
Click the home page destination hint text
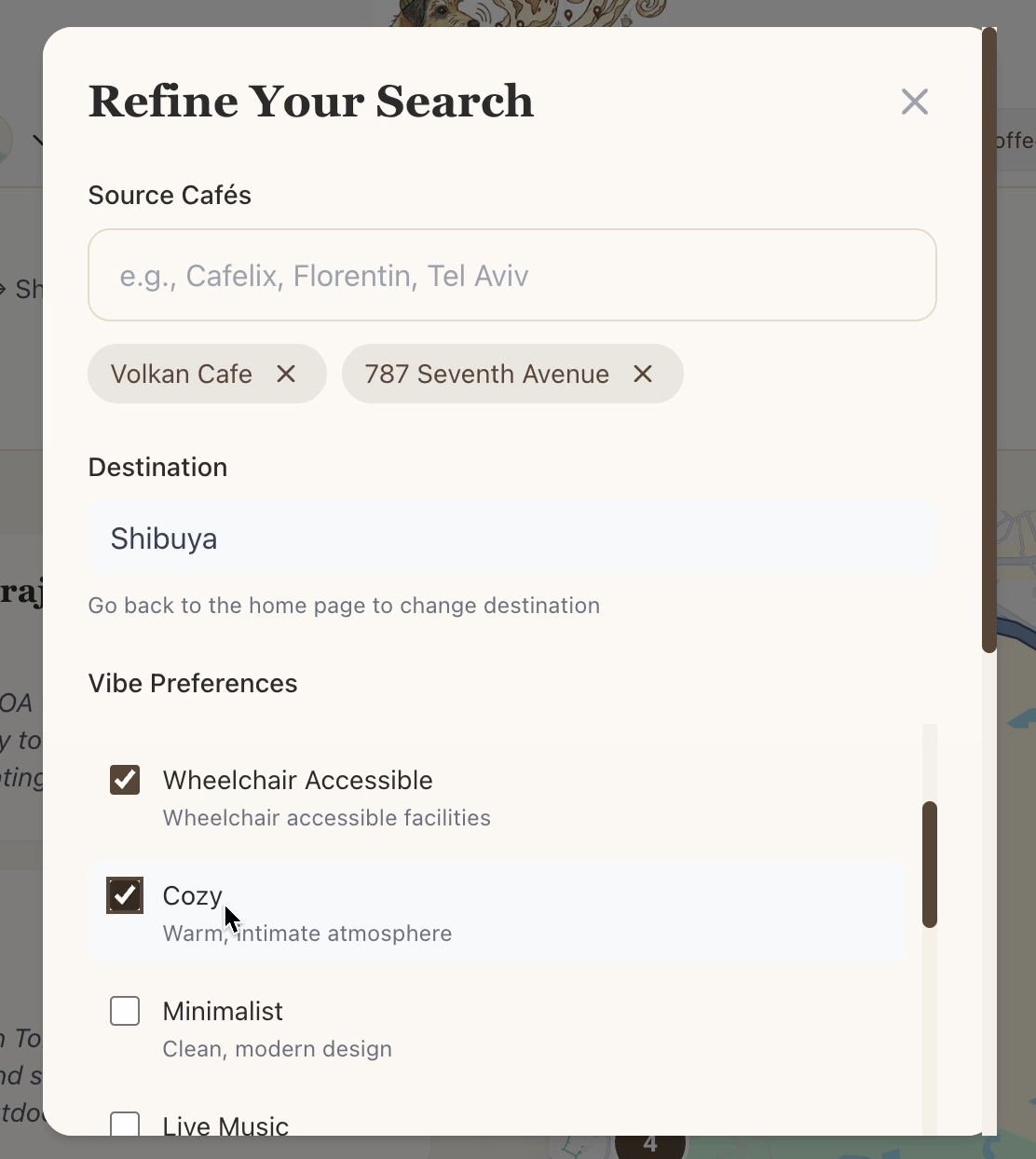tap(344, 606)
